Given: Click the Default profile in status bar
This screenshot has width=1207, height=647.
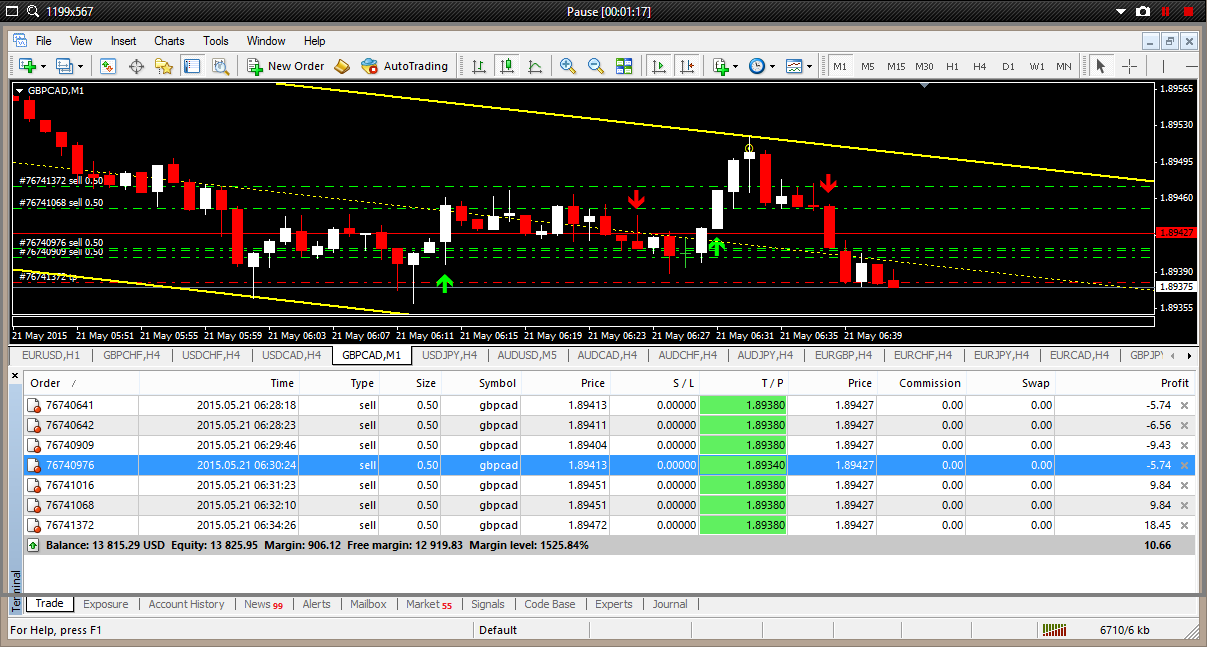Looking at the screenshot, I should coord(498,630).
